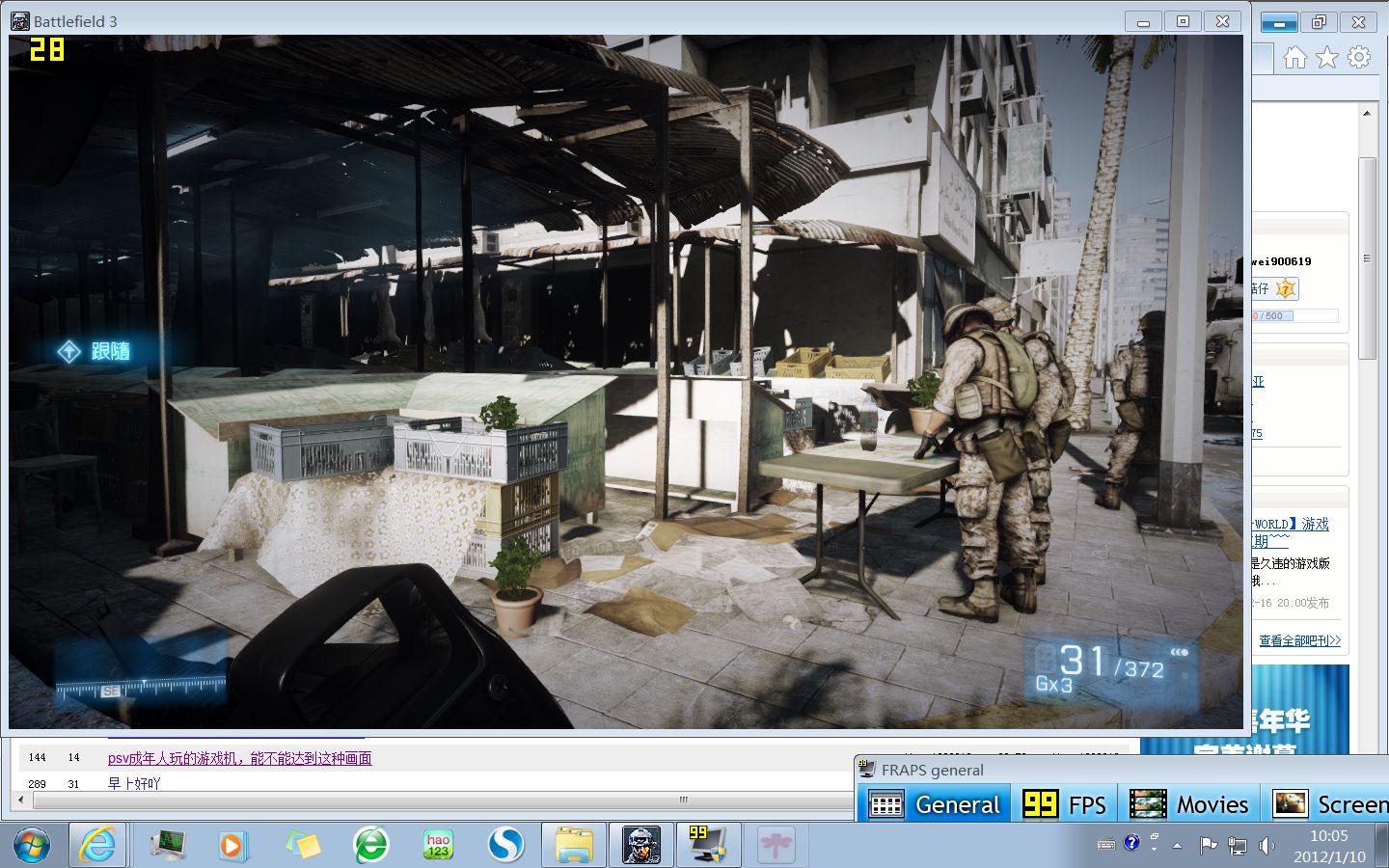
Task: Click browser horizontal scrollbar thumb
Action: pos(683,800)
